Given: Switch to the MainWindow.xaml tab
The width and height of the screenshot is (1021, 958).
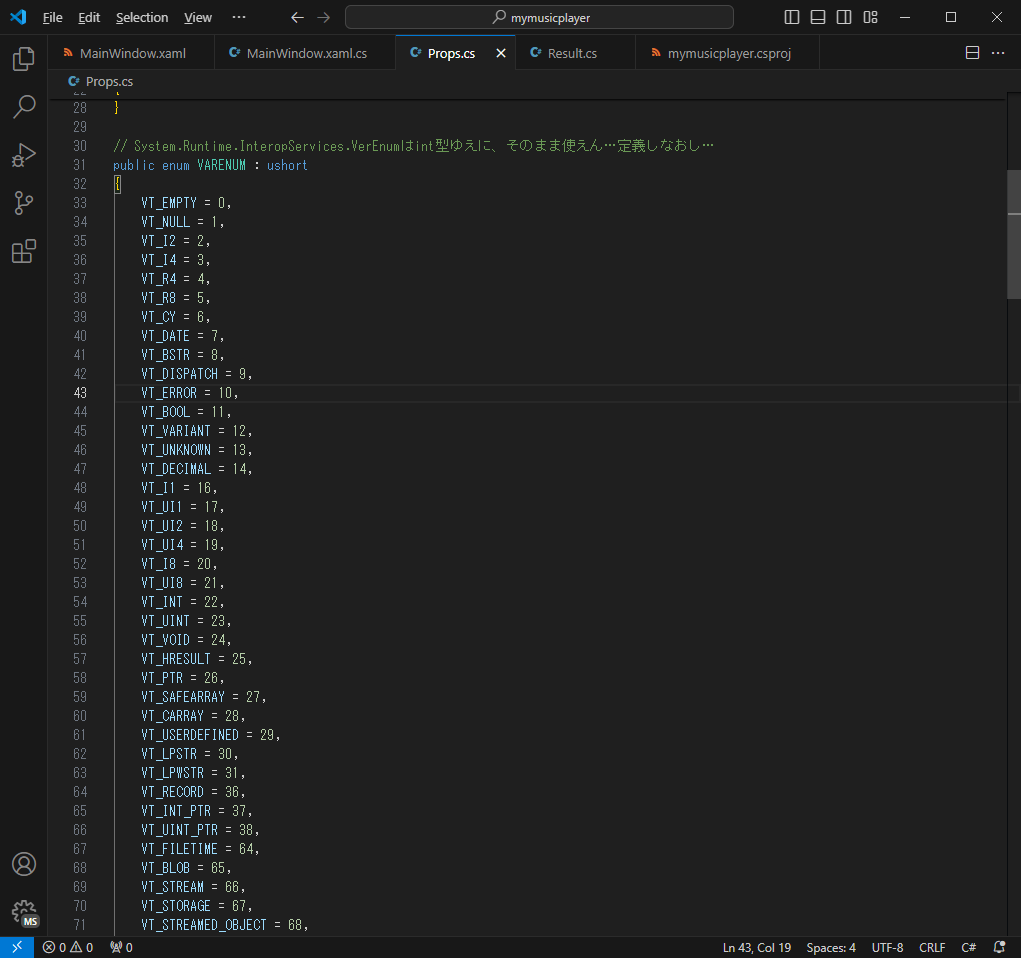Looking at the screenshot, I should click(132, 53).
